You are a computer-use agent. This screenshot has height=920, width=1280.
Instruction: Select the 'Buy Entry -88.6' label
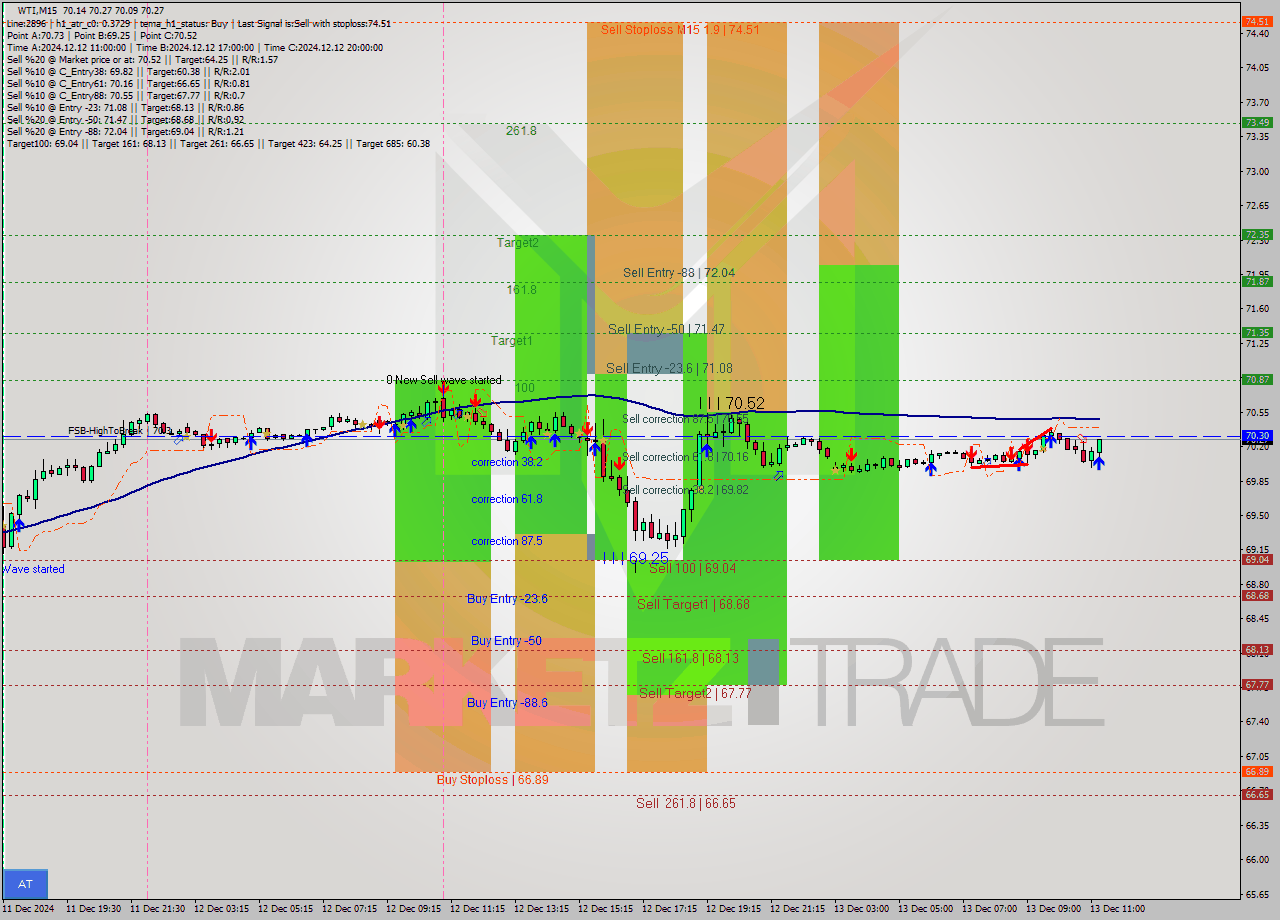click(x=507, y=703)
